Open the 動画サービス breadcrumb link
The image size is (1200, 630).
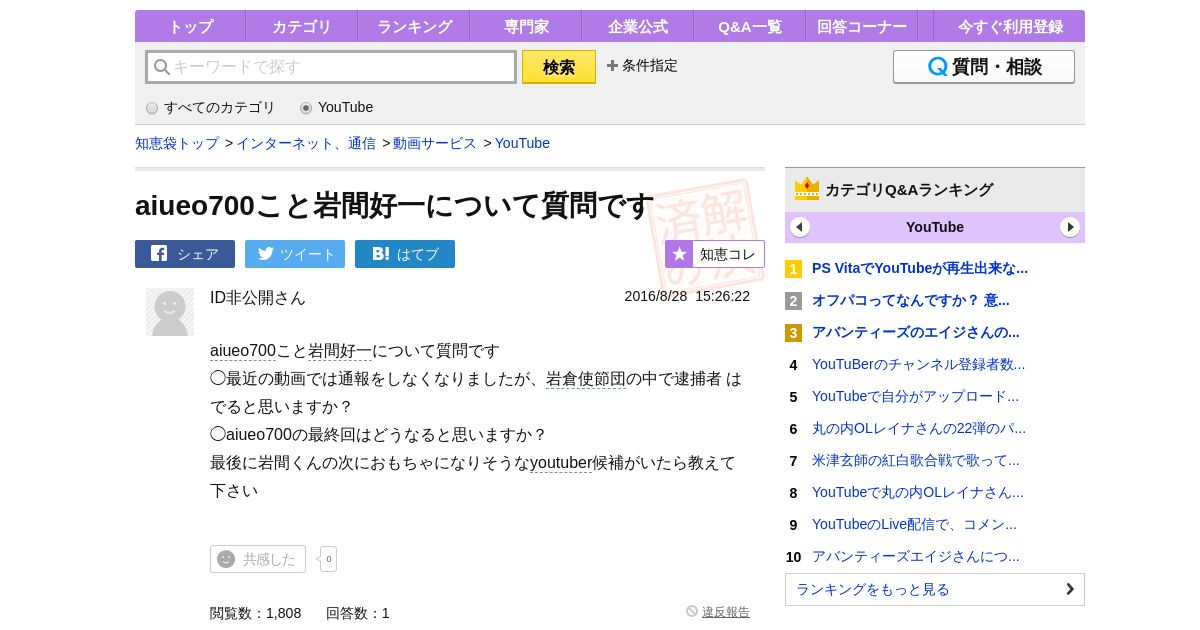click(x=435, y=143)
